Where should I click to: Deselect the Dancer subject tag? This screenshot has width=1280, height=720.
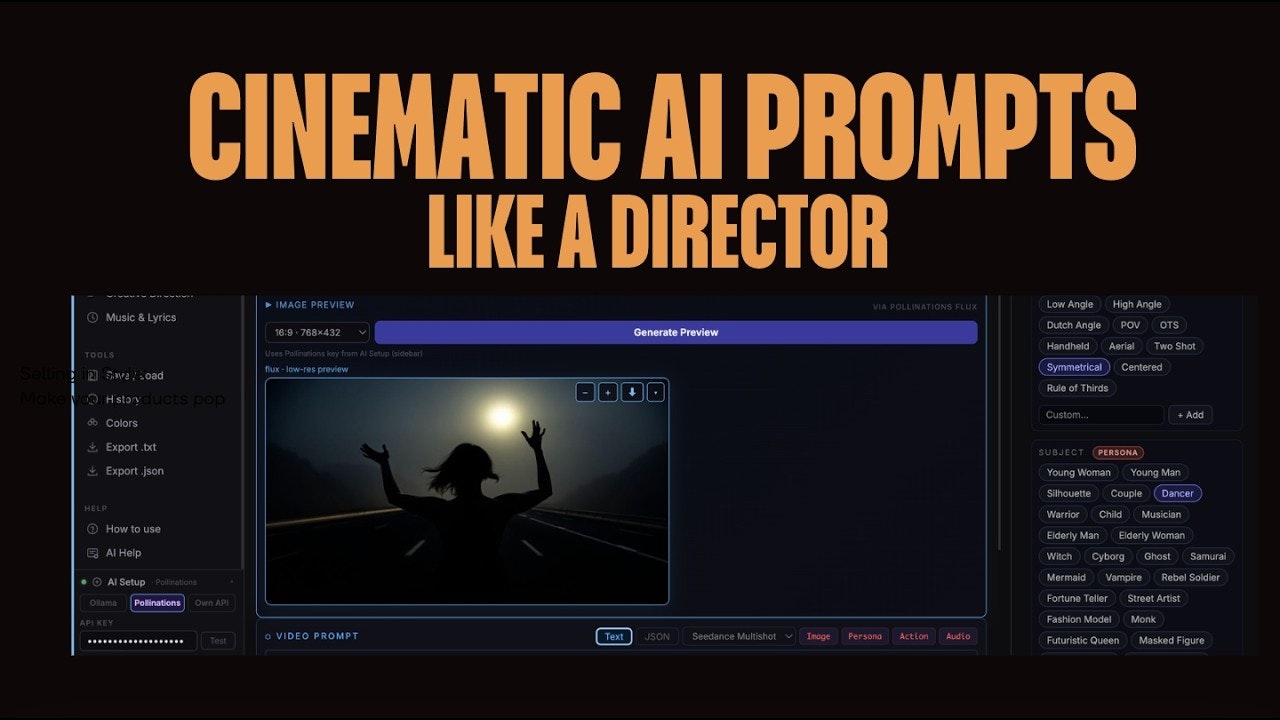(x=1177, y=493)
